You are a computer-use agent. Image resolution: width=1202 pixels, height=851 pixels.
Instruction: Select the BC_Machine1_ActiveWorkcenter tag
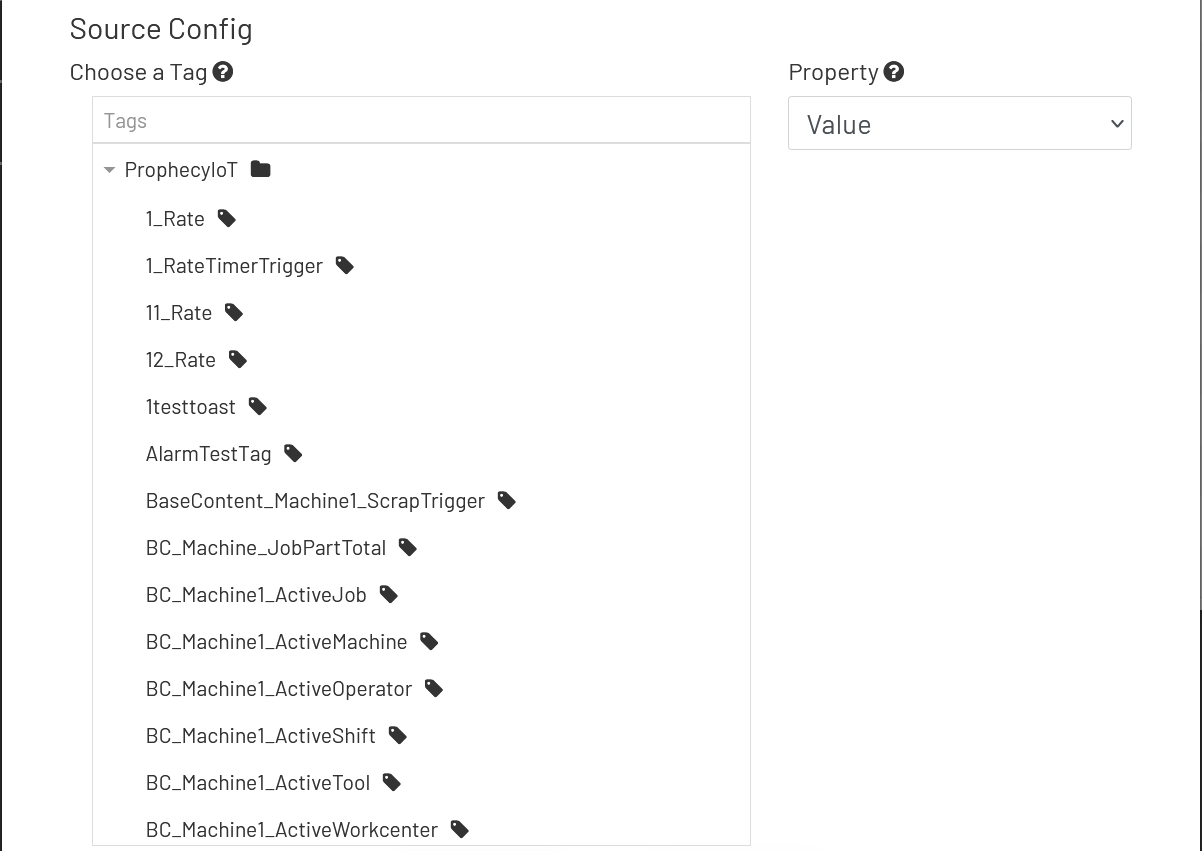[x=291, y=828]
